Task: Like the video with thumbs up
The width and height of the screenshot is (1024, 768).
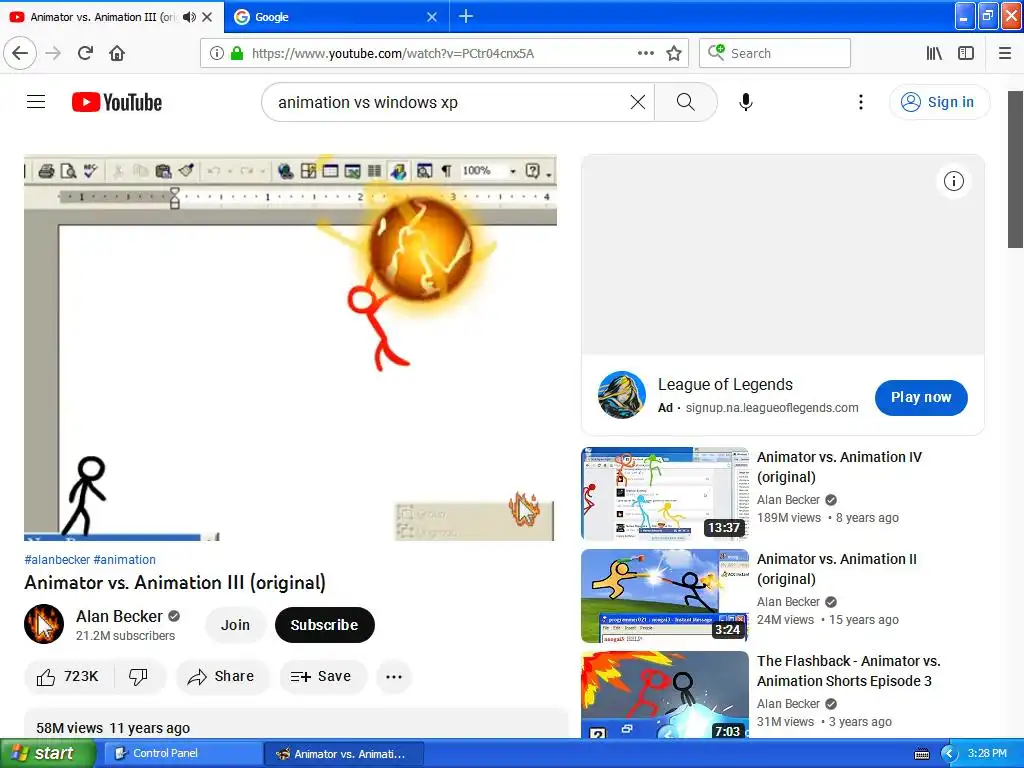Action: (x=69, y=677)
